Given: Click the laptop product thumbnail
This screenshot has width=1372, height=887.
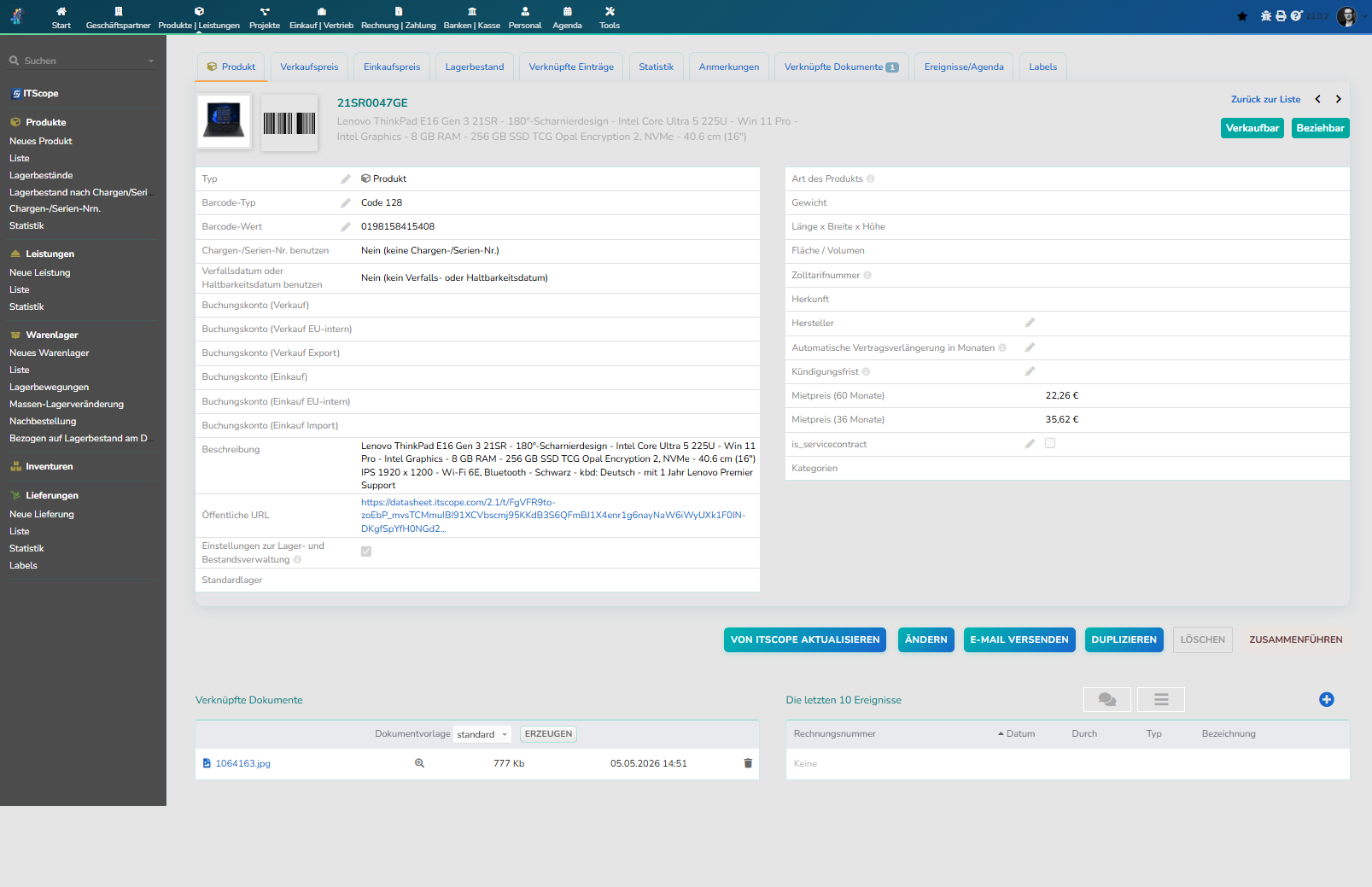Looking at the screenshot, I should (224, 121).
